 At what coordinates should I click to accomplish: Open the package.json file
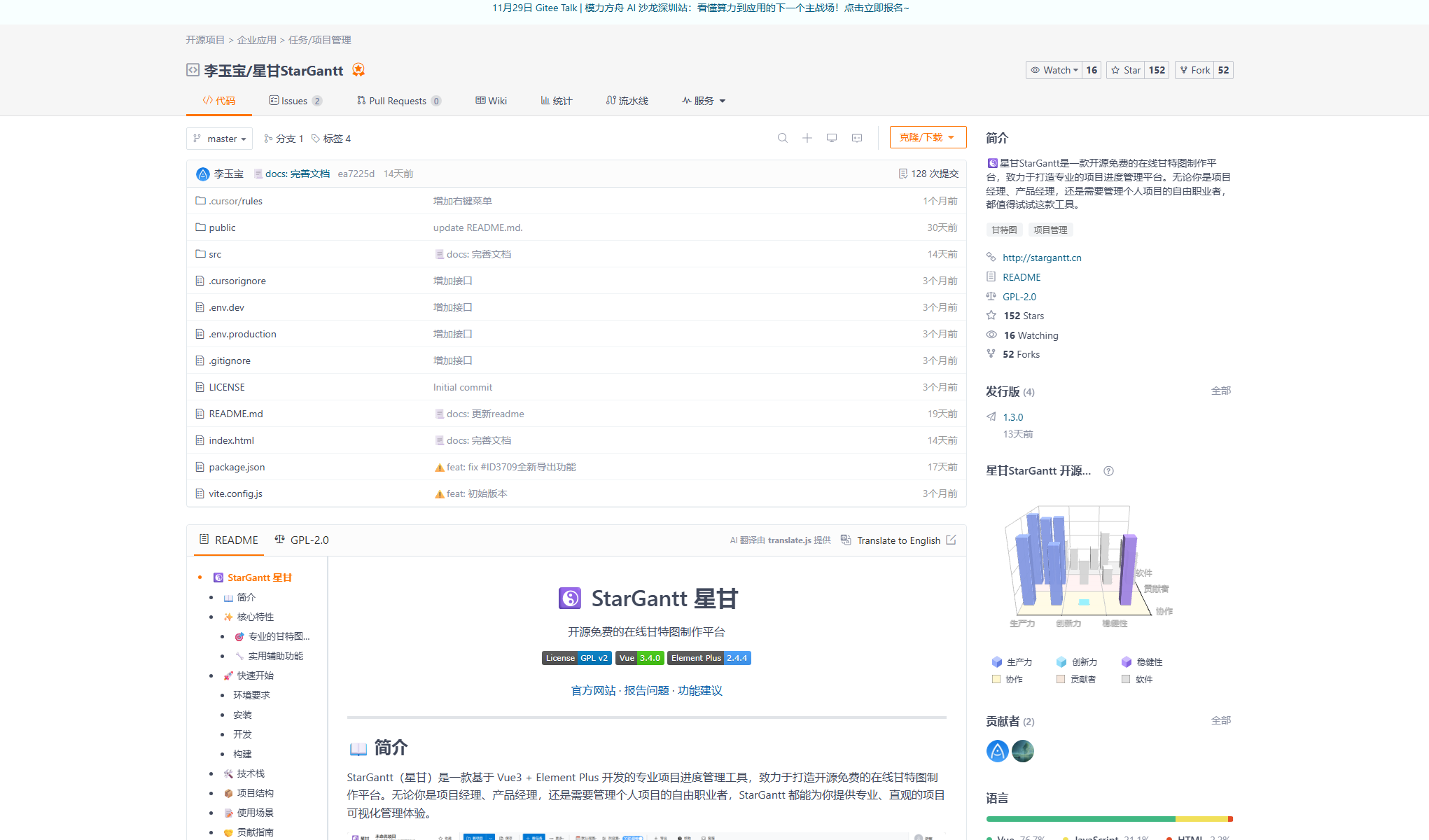point(237,466)
